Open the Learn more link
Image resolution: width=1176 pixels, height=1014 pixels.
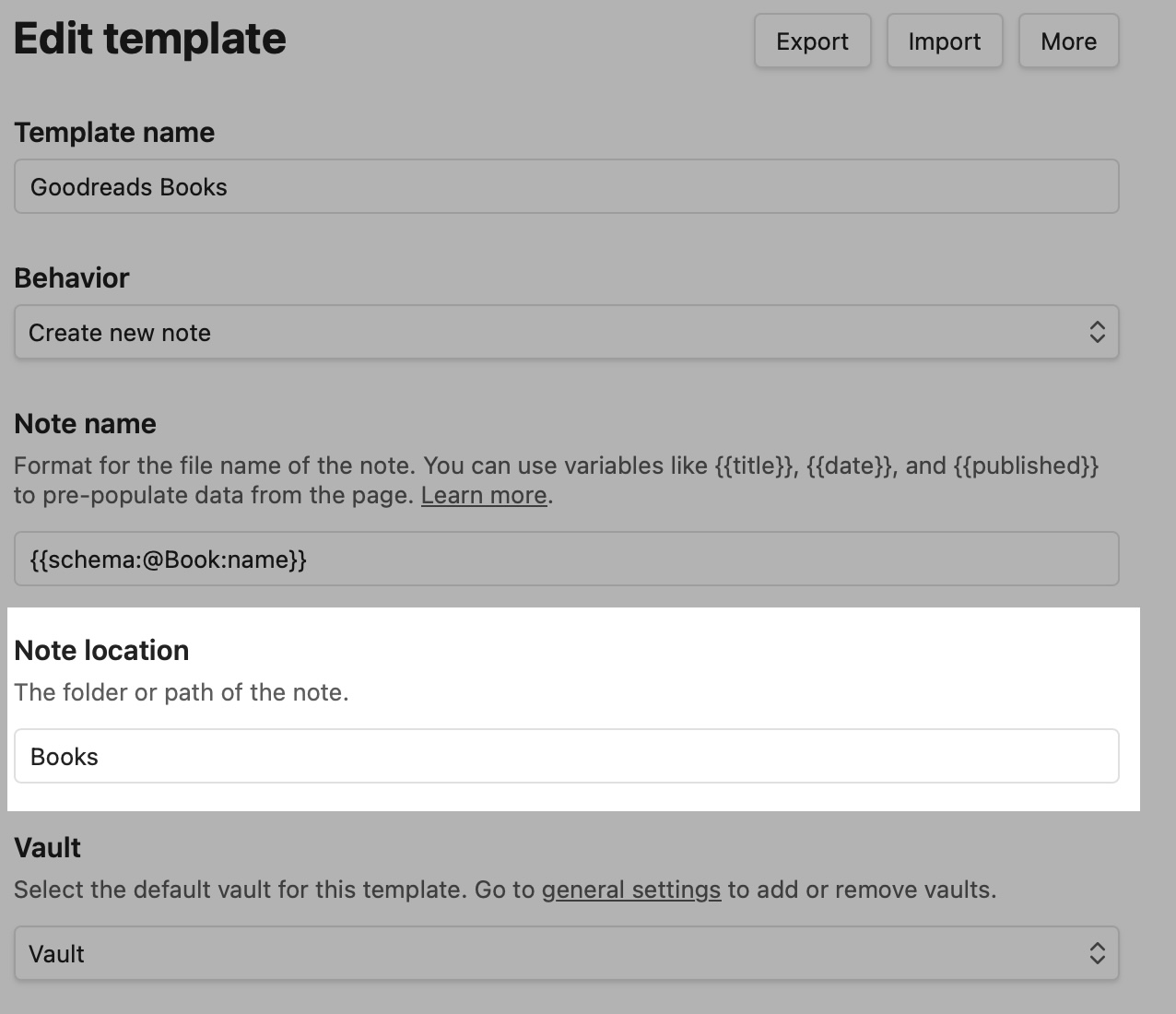(x=484, y=496)
